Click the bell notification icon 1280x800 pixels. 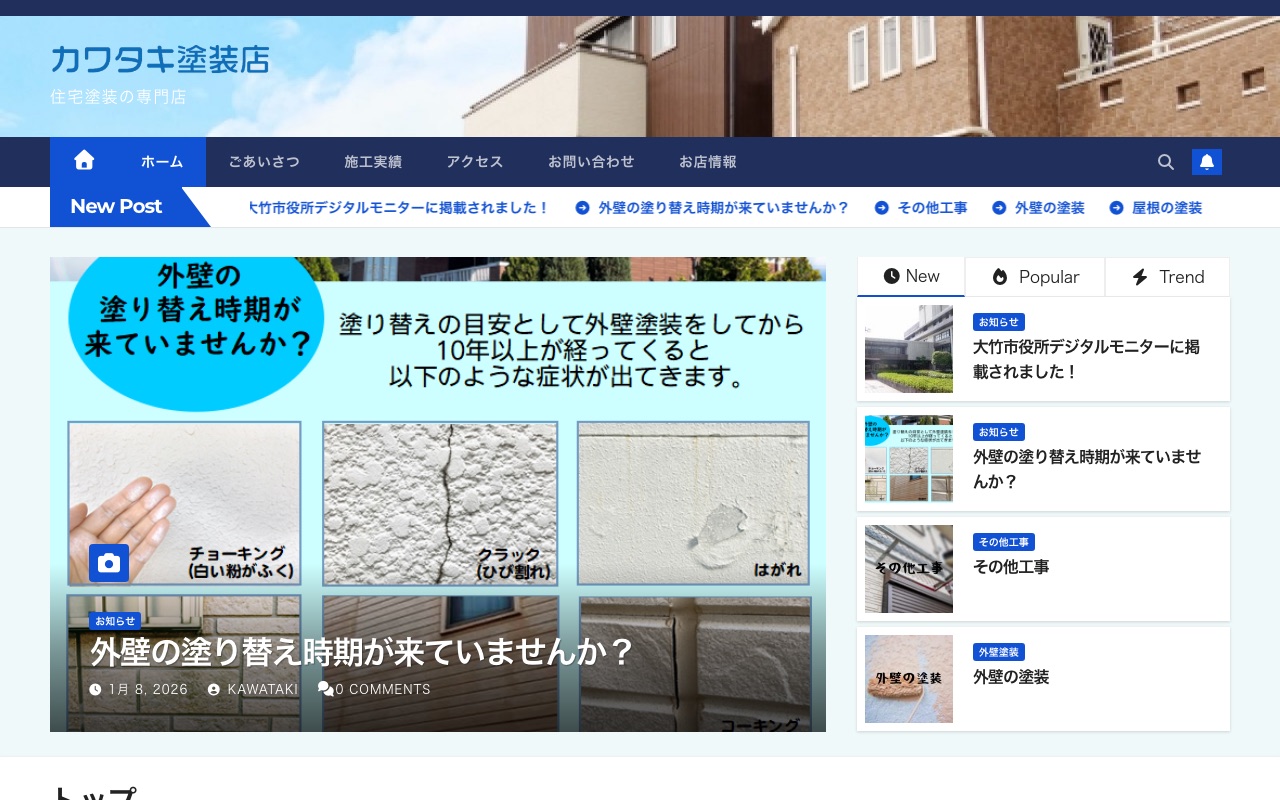1207,162
